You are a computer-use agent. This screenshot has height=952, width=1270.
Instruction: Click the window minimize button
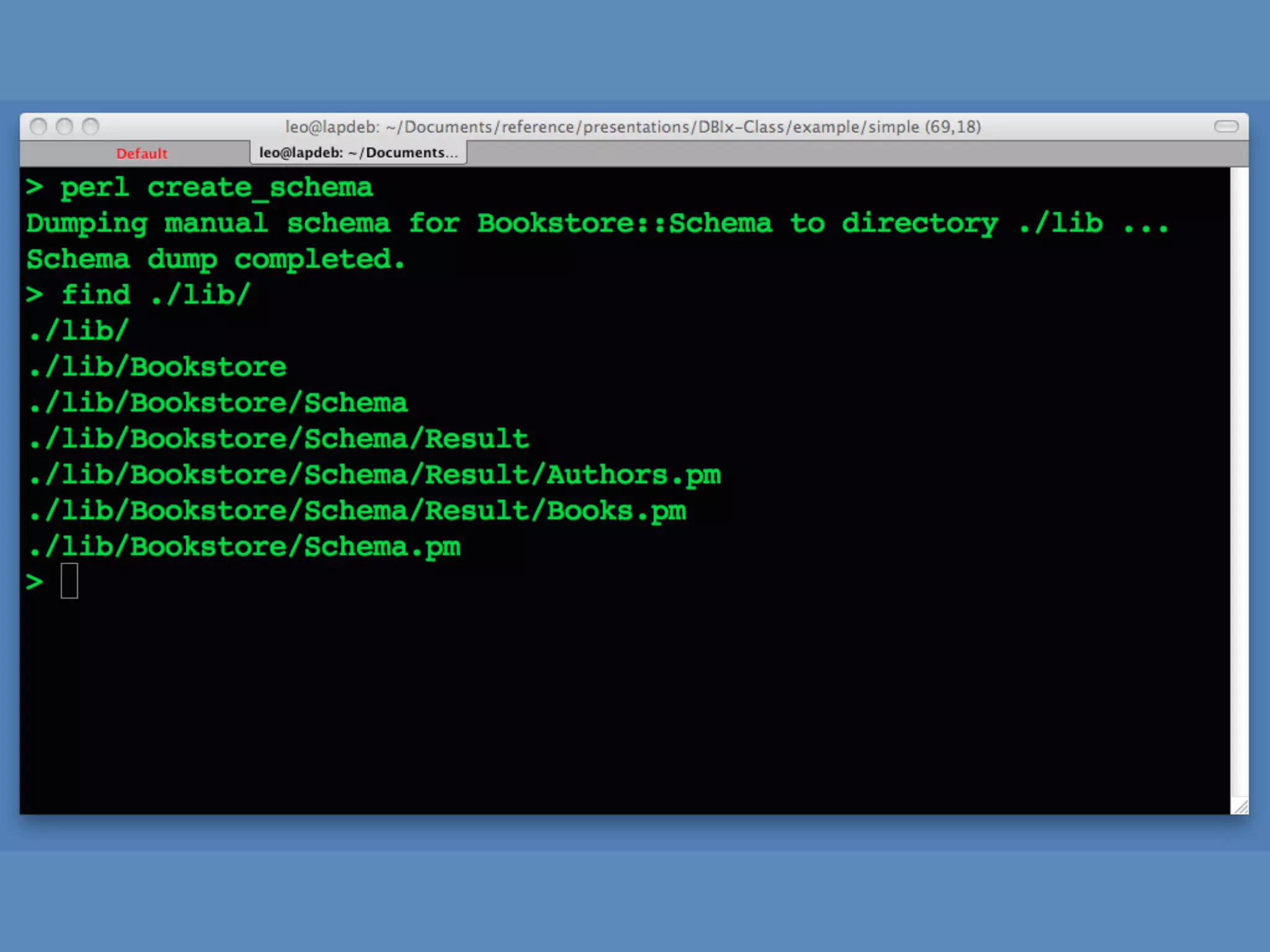pos(64,126)
